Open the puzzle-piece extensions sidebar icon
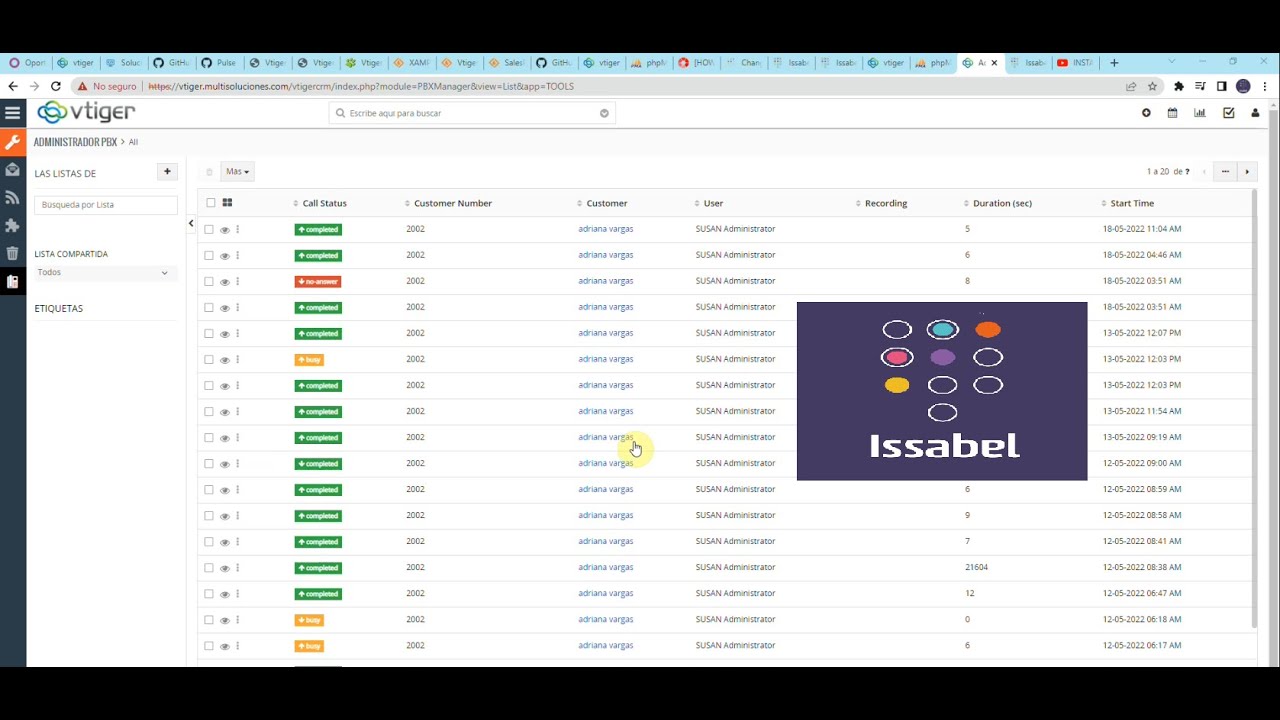Image resolution: width=1280 pixels, height=720 pixels. pyautogui.click(x=13, y=226)
